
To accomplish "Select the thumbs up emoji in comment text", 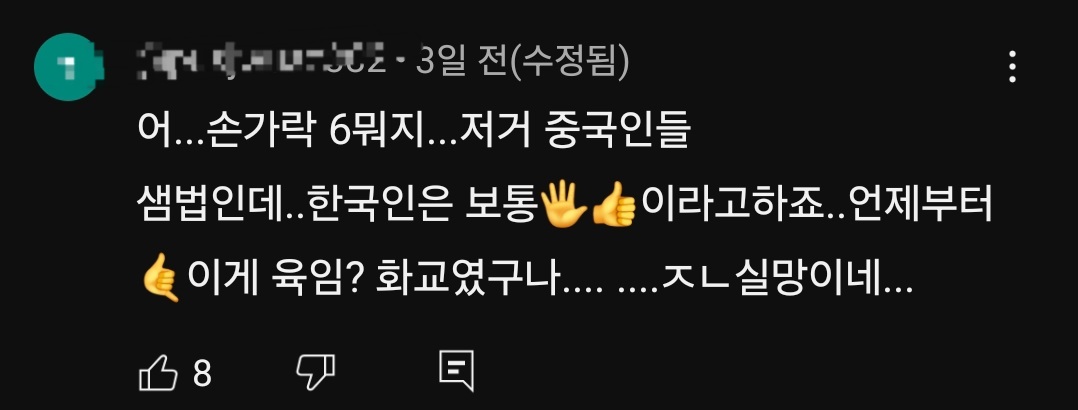I will pyautogui.click(x=614, y=206).
